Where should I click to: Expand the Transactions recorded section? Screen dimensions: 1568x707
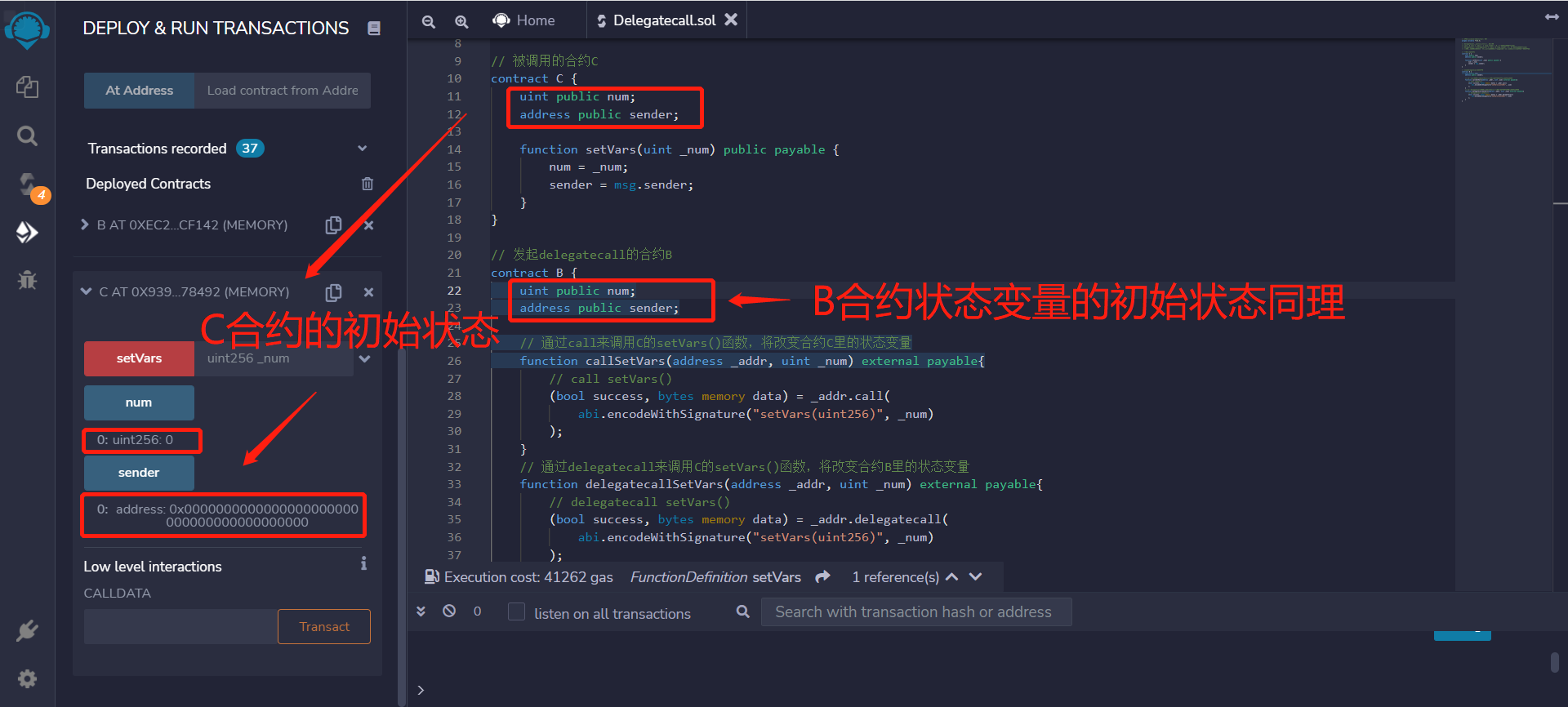(x=363, y=149)
